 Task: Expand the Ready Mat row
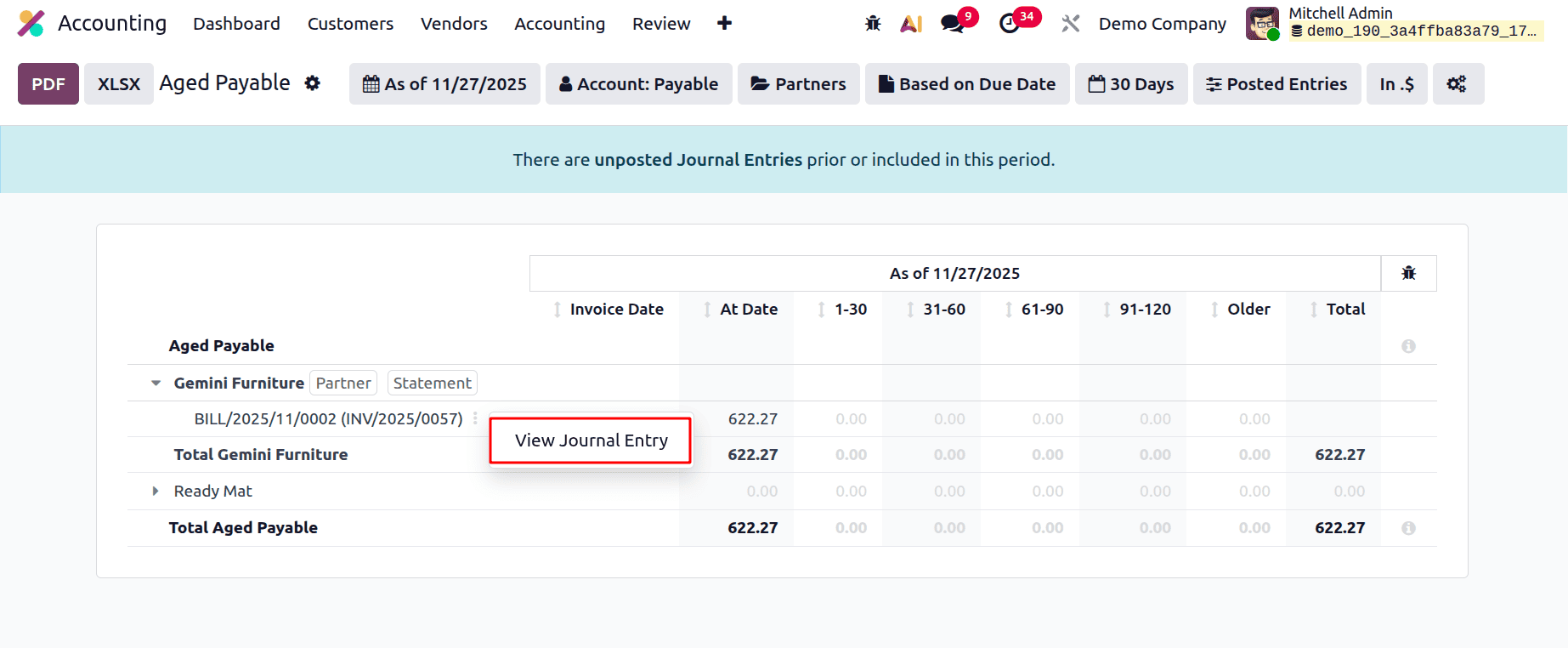point(156,491)
